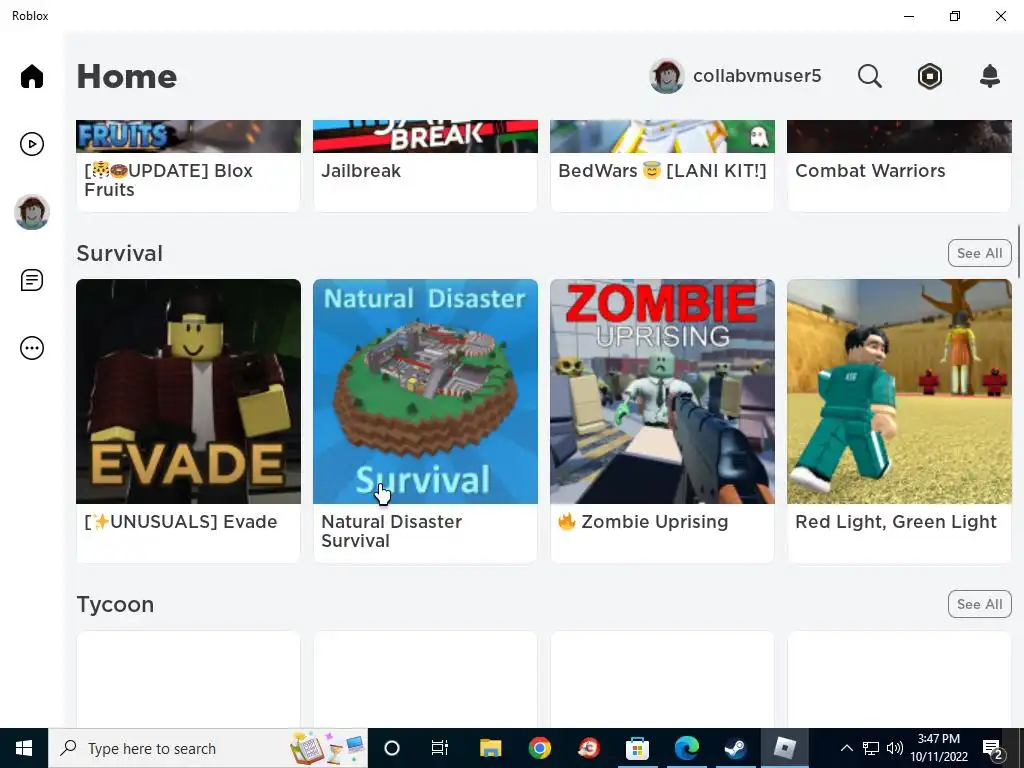Click 'Red Light, Green Light' title text

pos(896,522)
